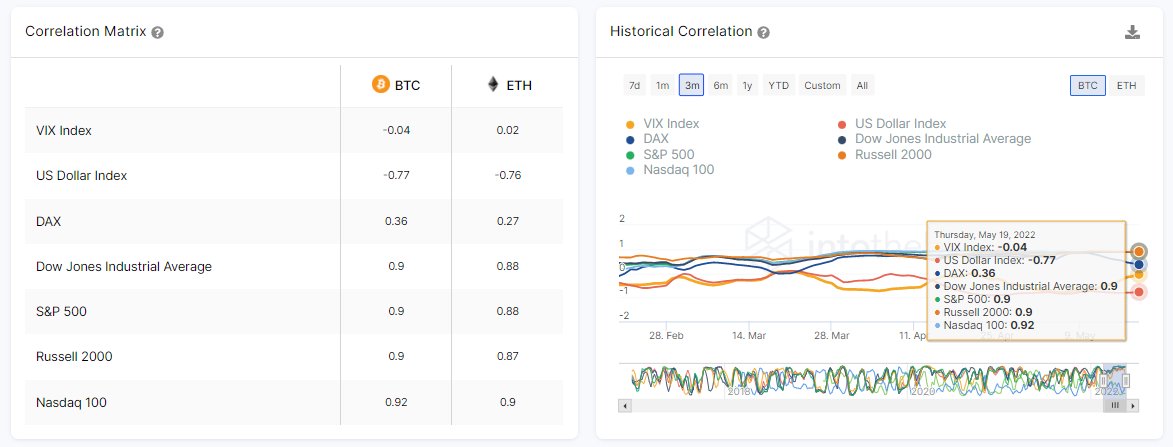The width and height of the screenshot is (1173, 447).
Task: Toggle VIX Index series in legend
Action: pos(662,123)
